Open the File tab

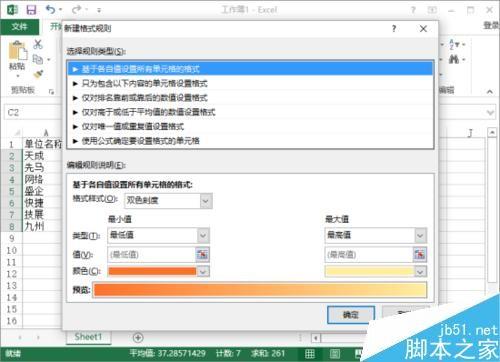coord(20,27)
